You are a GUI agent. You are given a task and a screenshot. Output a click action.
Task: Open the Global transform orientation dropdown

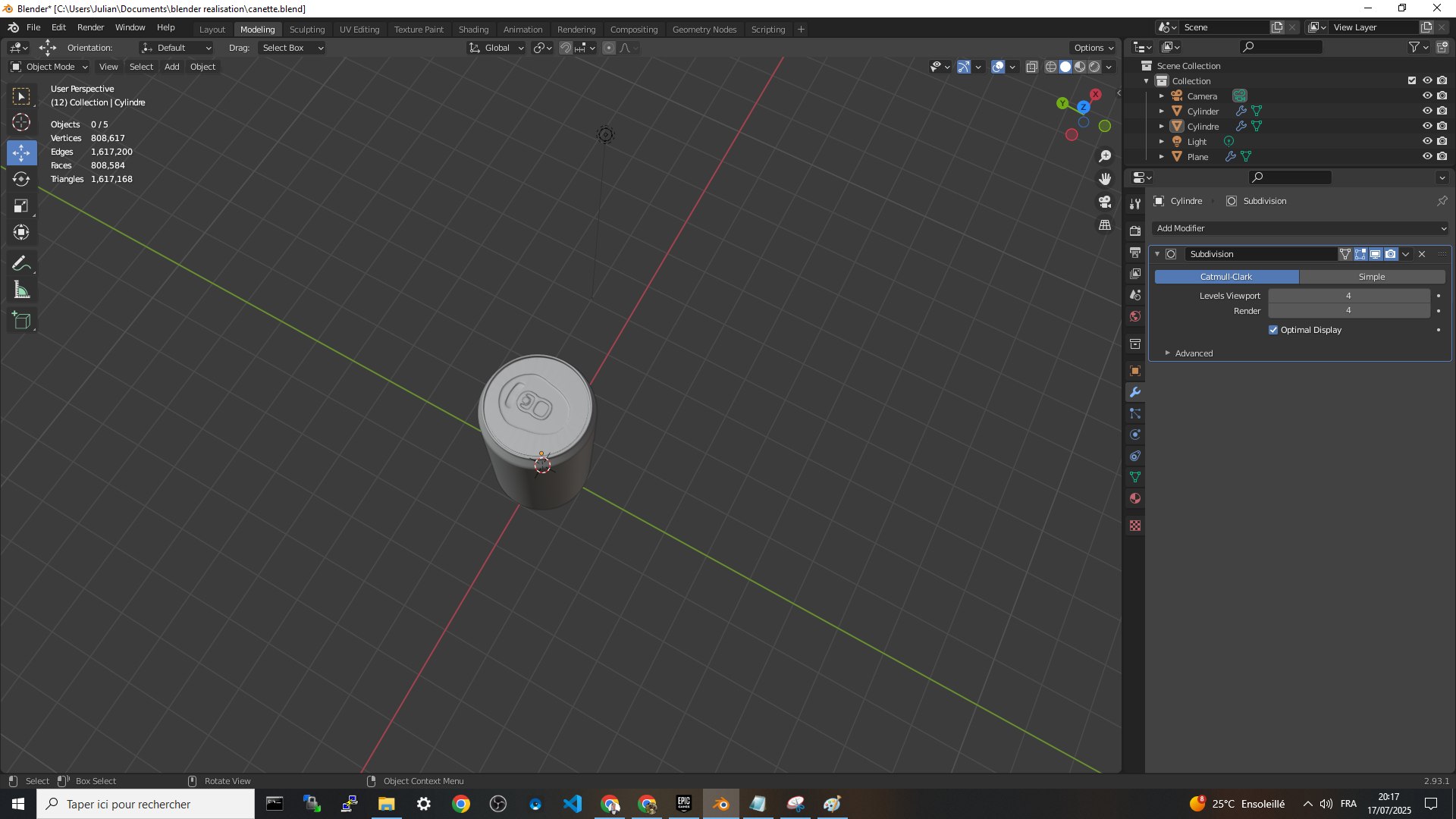click(497, 48)
